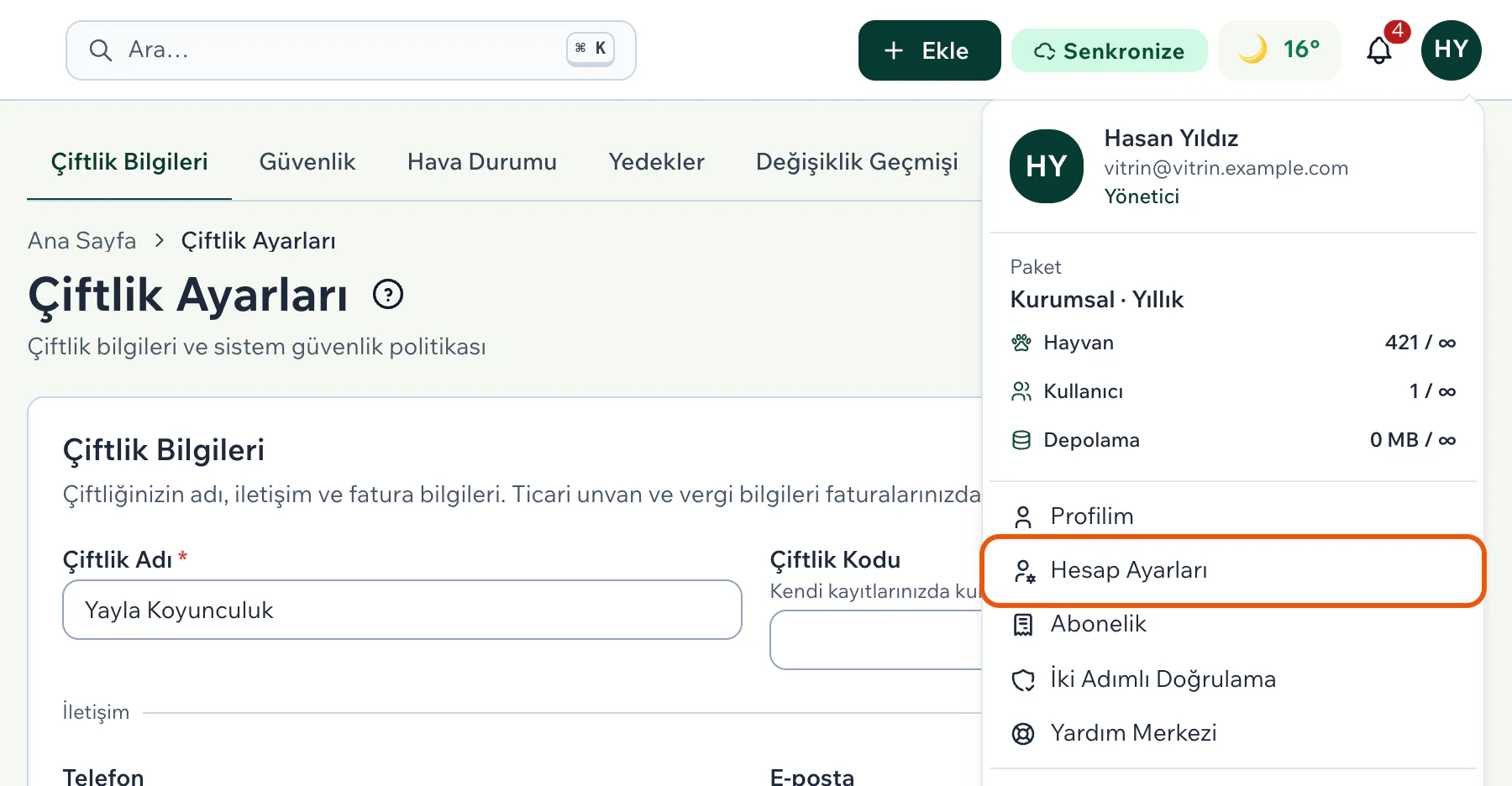Image resolution: width=1512 pixels, height=786 pixels.
Task: Click the Depolama database icon
Action: 1021,440
